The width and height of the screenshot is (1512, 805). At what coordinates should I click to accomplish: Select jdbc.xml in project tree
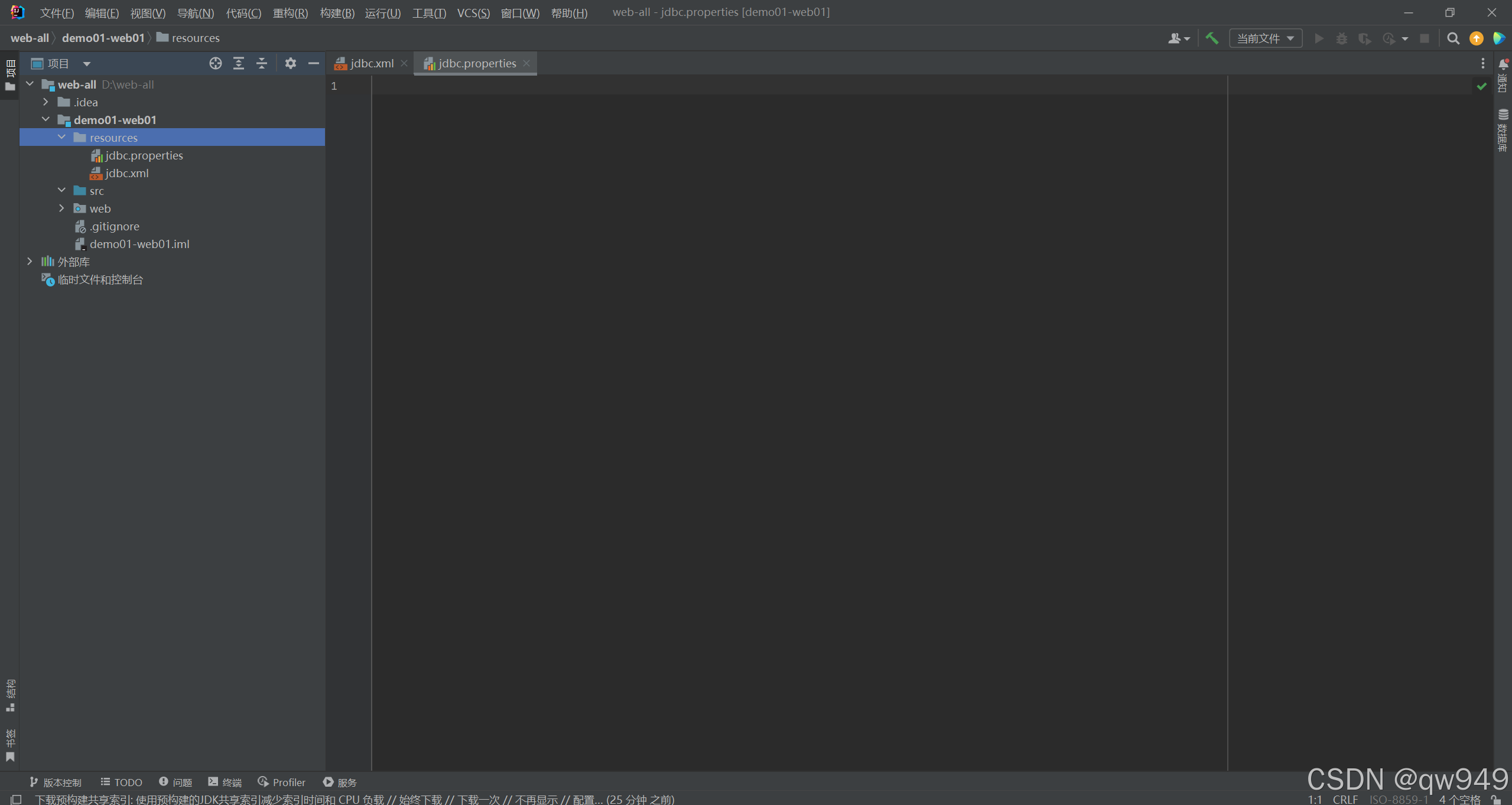pyautogui.click(x=126, y=173)
